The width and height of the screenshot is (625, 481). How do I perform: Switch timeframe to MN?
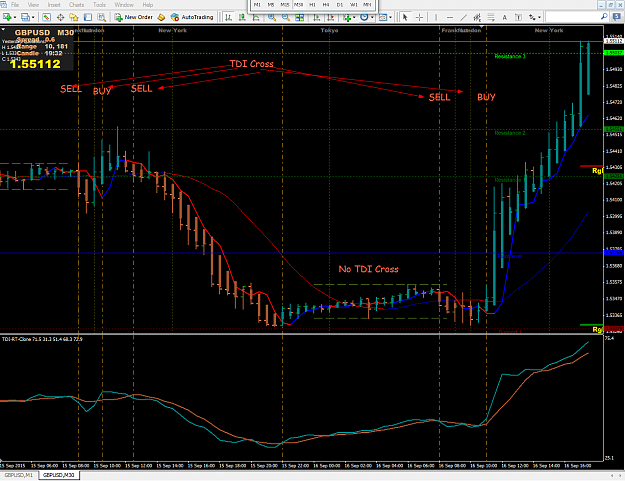click(367, 4)
